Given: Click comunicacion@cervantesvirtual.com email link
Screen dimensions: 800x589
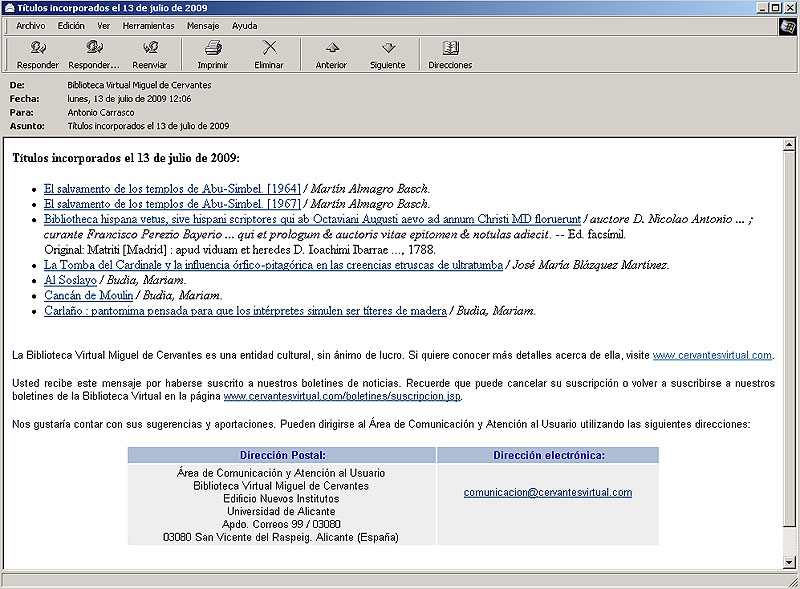Looking at the screenshot, I should tap(548, 493).
